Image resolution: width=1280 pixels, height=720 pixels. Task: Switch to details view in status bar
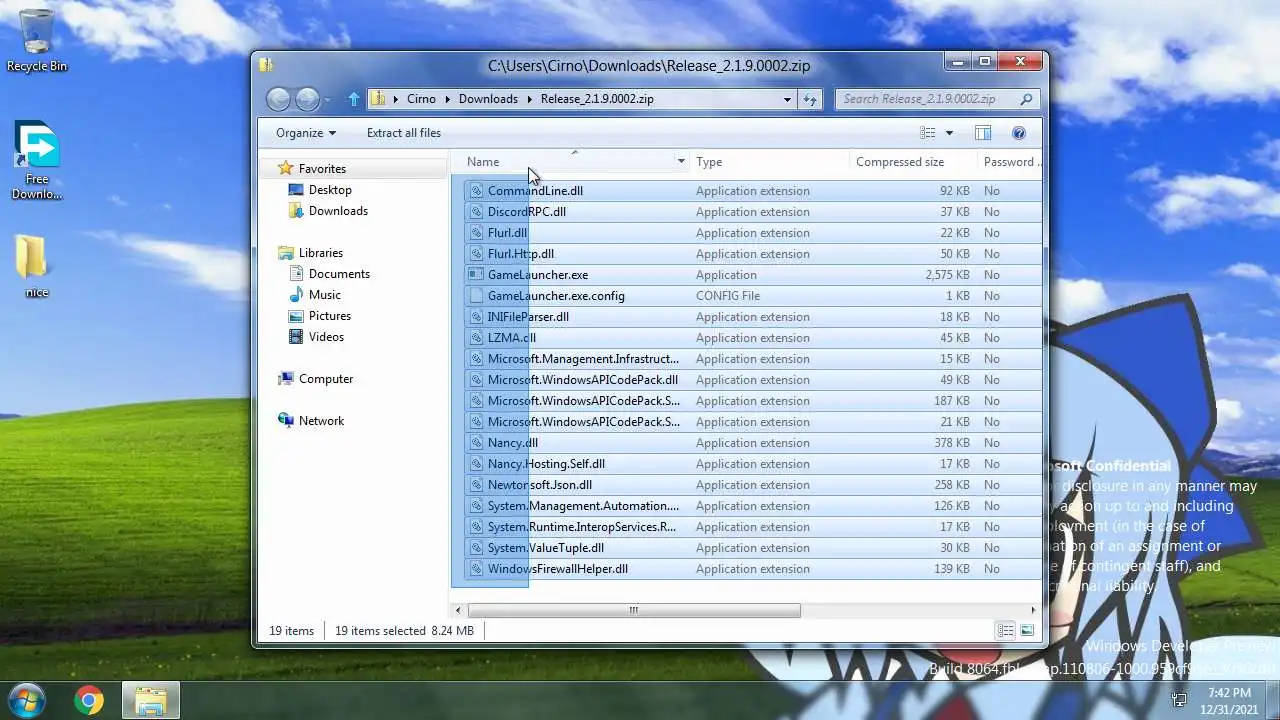point(1005,631)
